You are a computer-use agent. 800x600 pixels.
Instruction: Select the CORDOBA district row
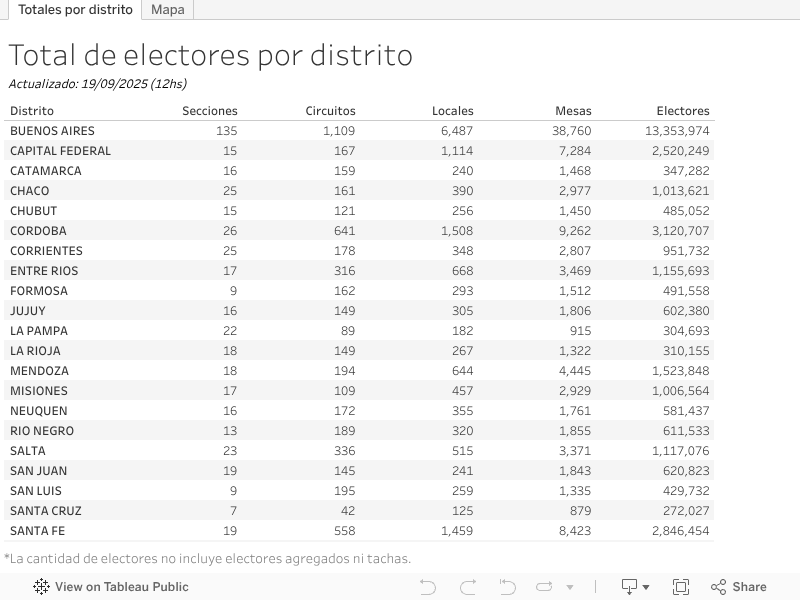38,231
